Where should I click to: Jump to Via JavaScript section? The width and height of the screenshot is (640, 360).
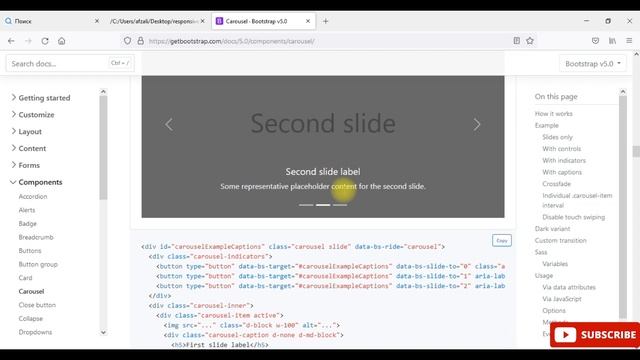pos(562,299)
